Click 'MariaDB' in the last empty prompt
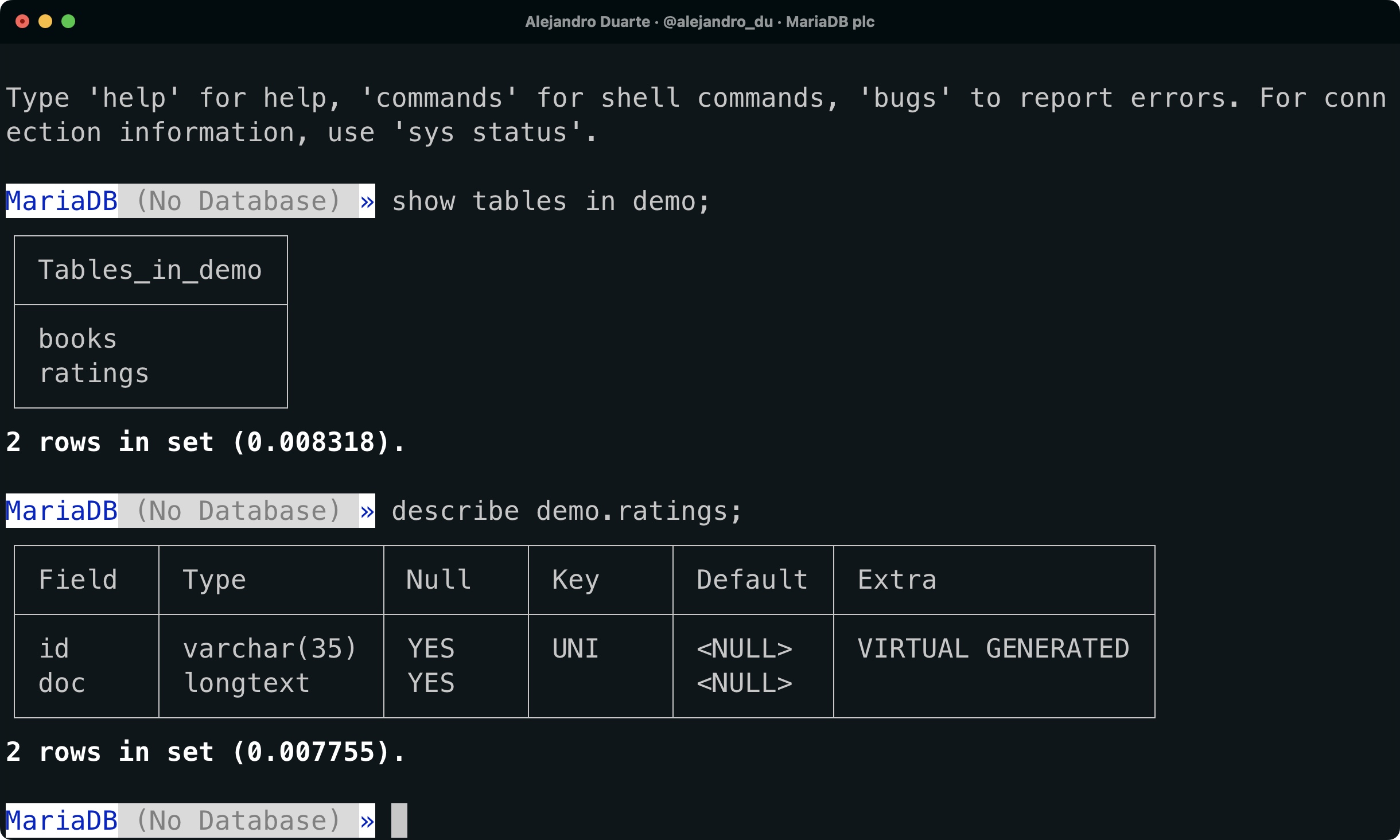Screen dimensions: 1400x840 point(62,820)
